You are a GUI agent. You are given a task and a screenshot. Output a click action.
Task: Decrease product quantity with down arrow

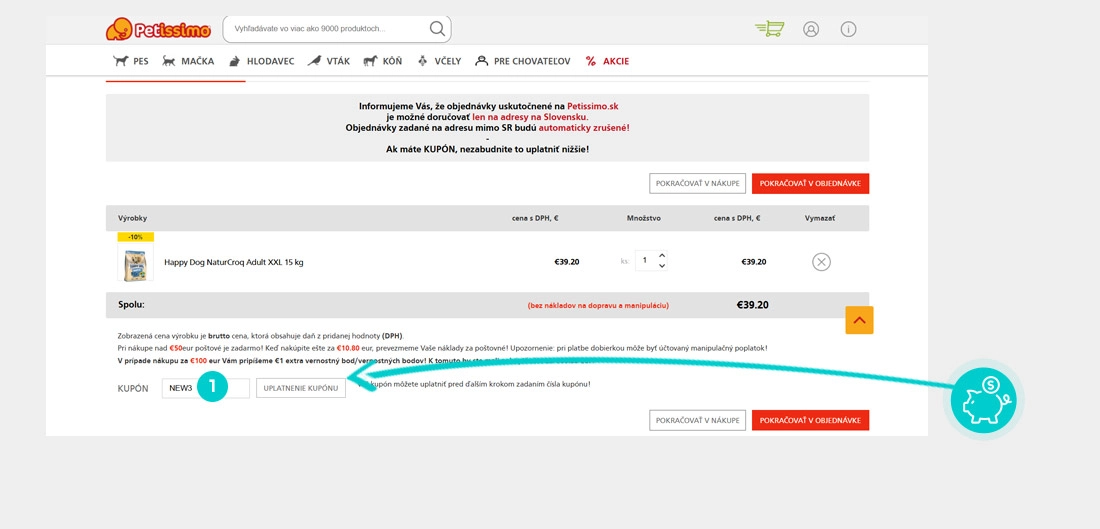pyautogui.click(x=662, y=267)
